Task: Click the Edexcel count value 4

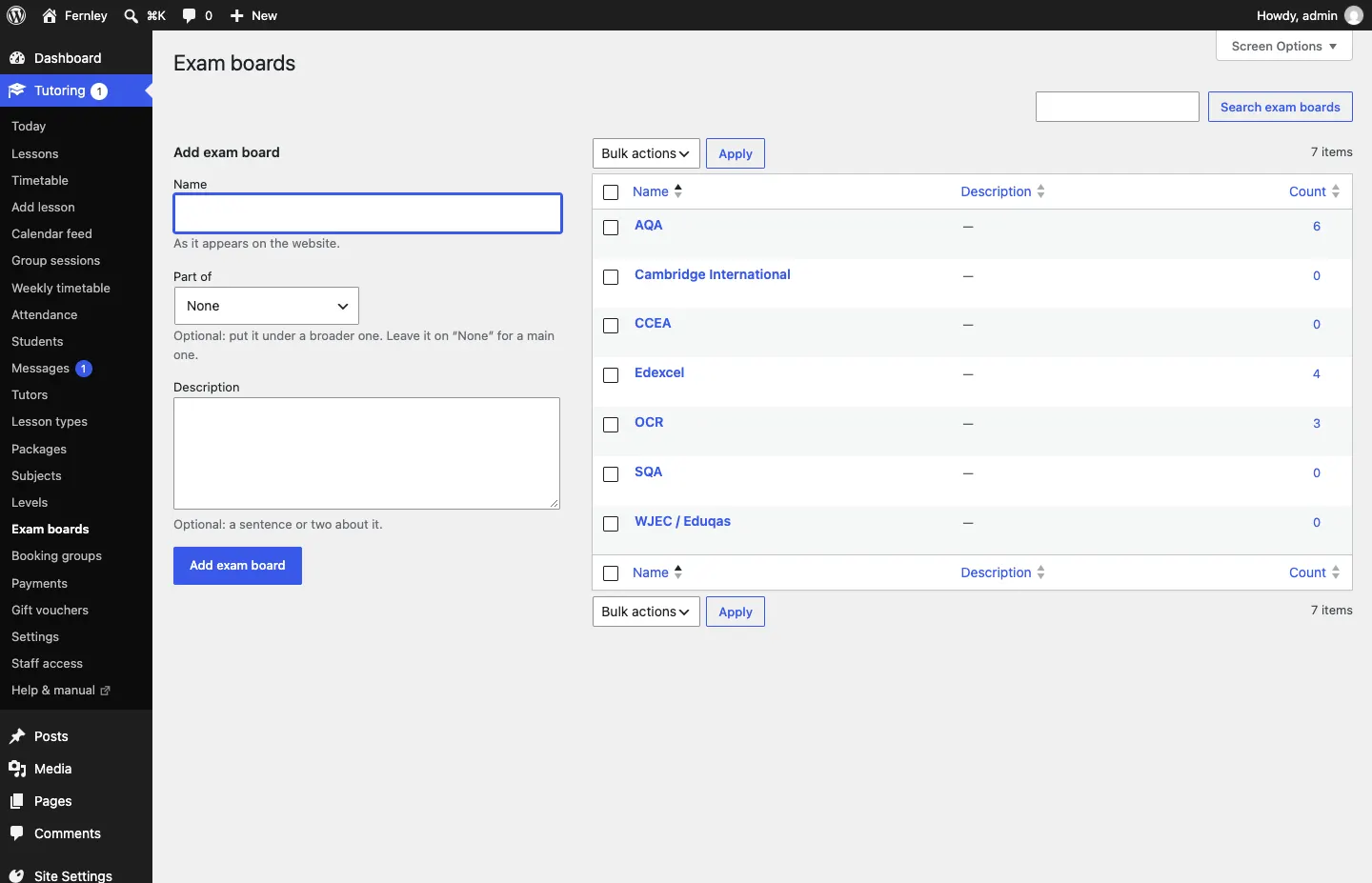Action: (x=1317, y=374)
